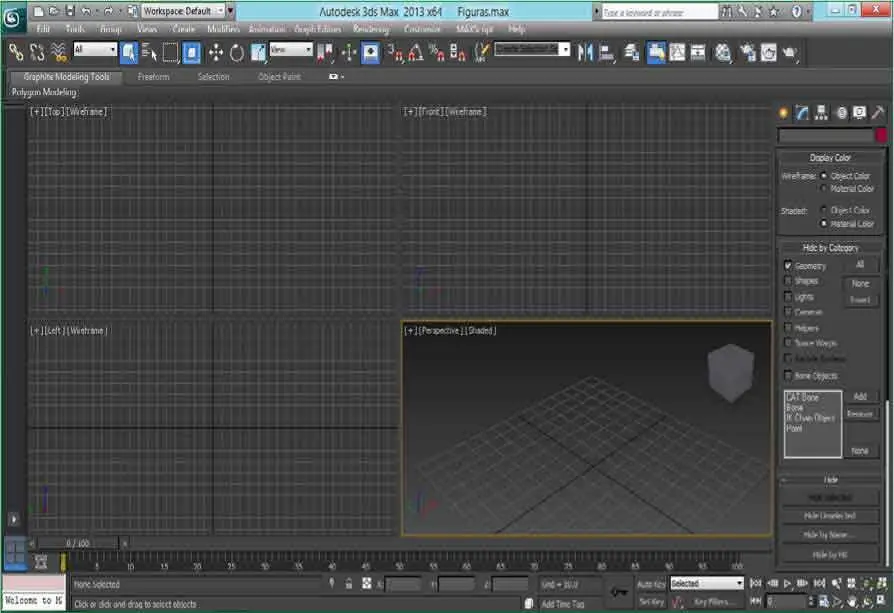
Task: Open the Edit menu
Action: tap(43, 29)
